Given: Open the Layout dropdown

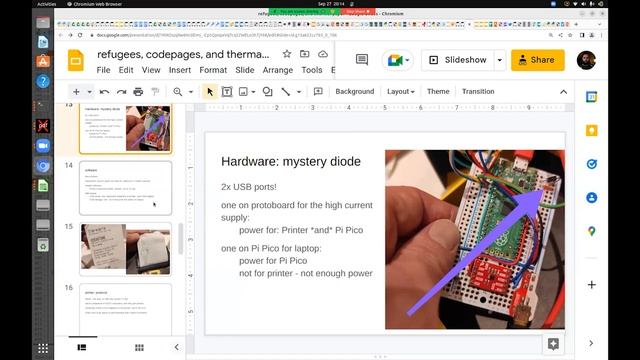Looking at the screenshot, I should pyautogui.click(x=400, y=91).
